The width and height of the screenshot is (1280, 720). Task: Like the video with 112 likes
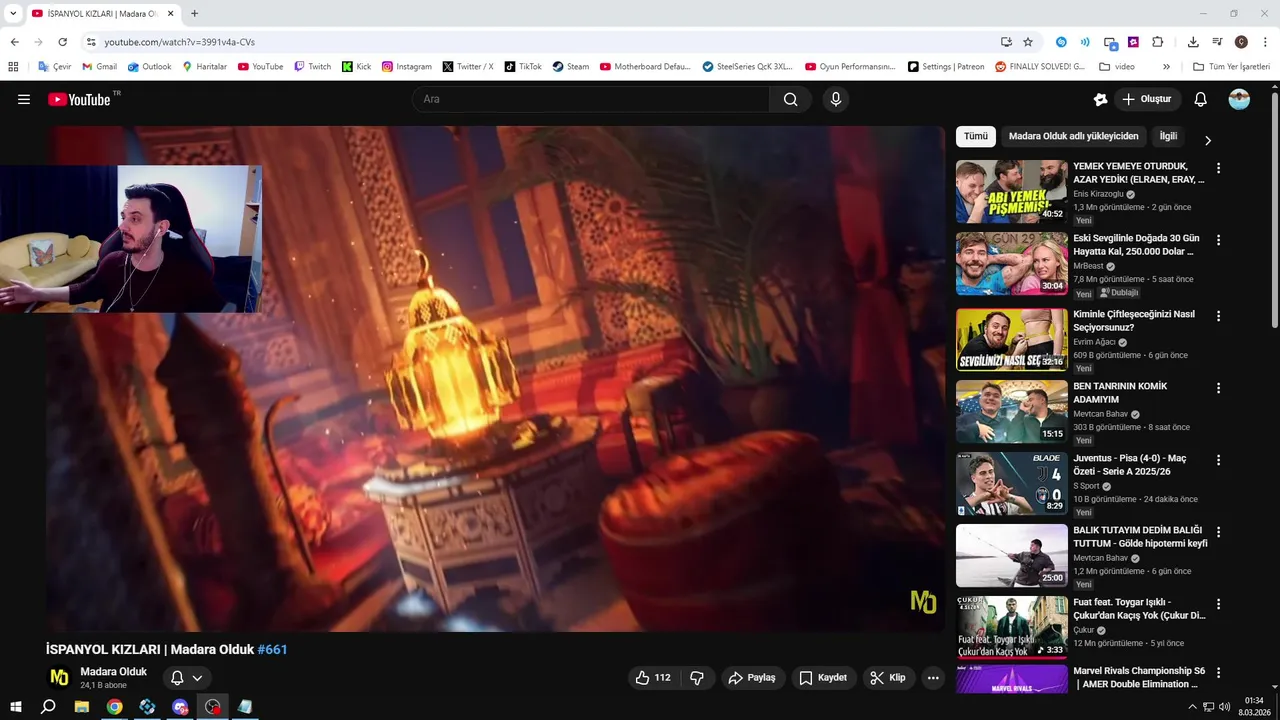(x=652, y=678)
